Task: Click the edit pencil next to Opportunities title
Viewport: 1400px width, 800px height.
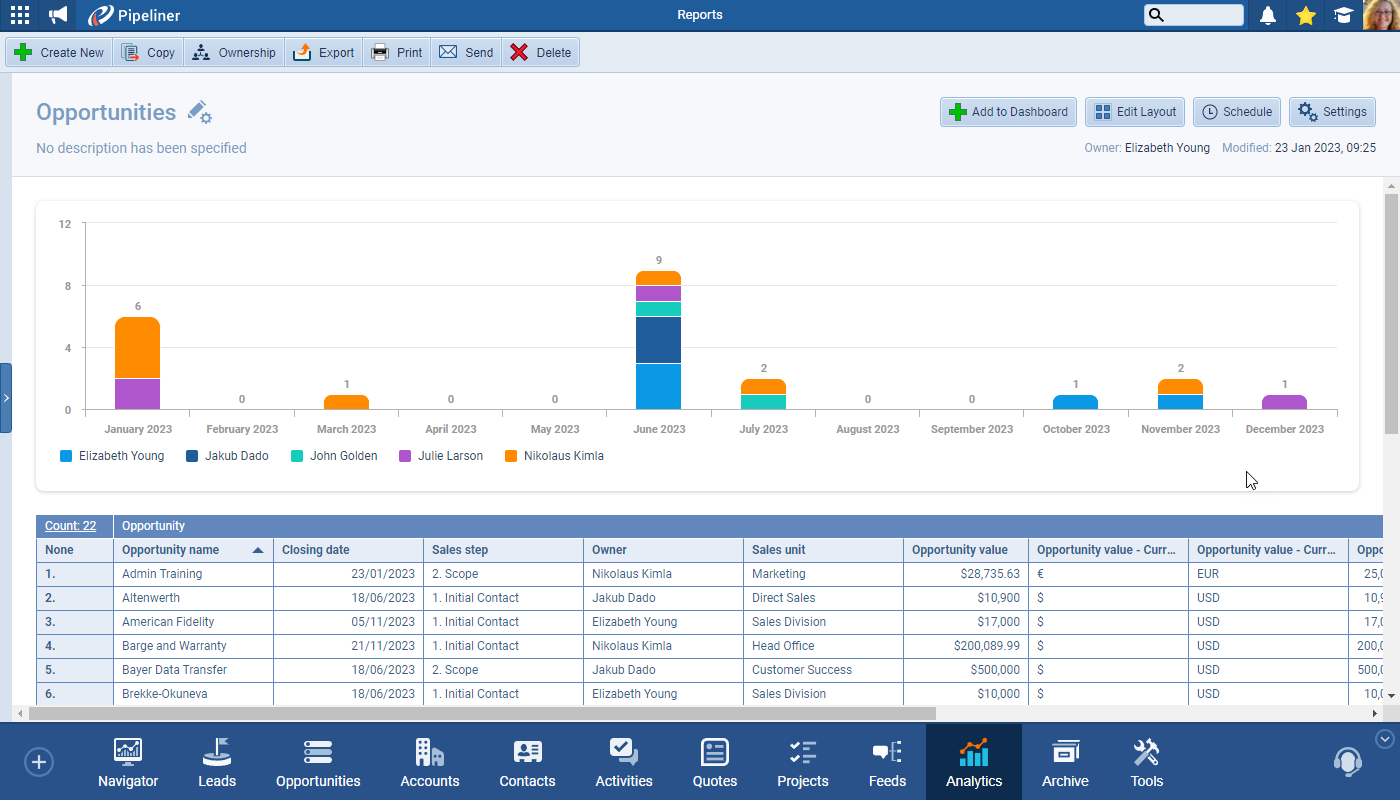Action: coord(200,112)
